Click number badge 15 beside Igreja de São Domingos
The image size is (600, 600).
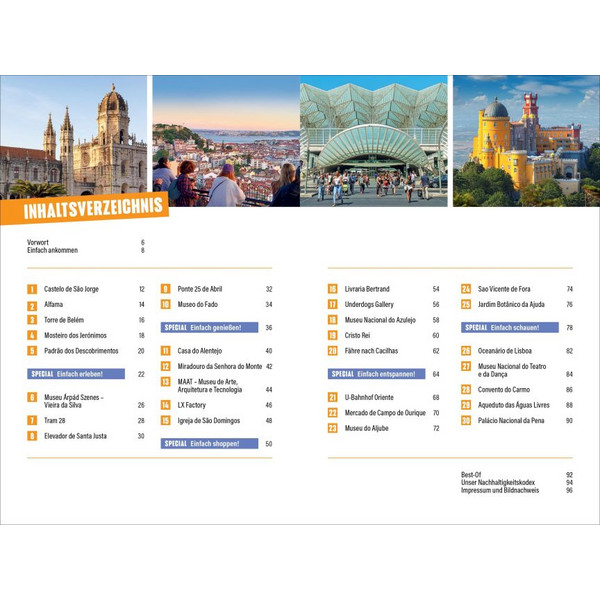[166, 421]
